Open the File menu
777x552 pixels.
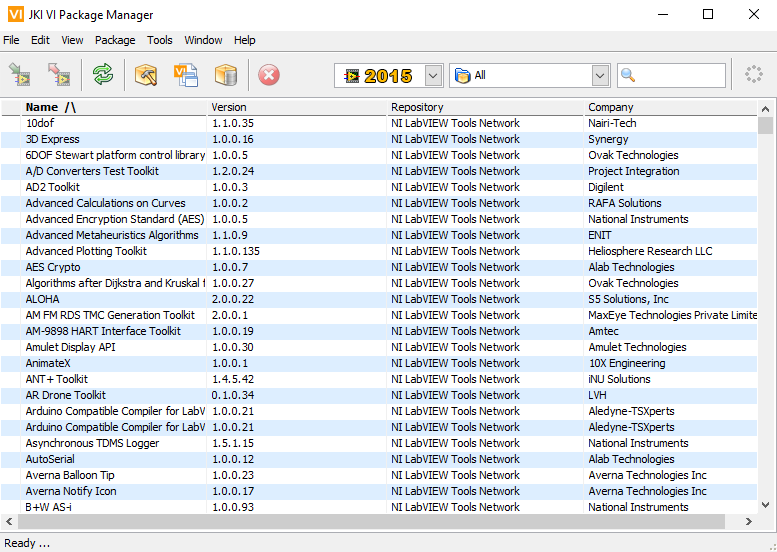pos(11,40)
